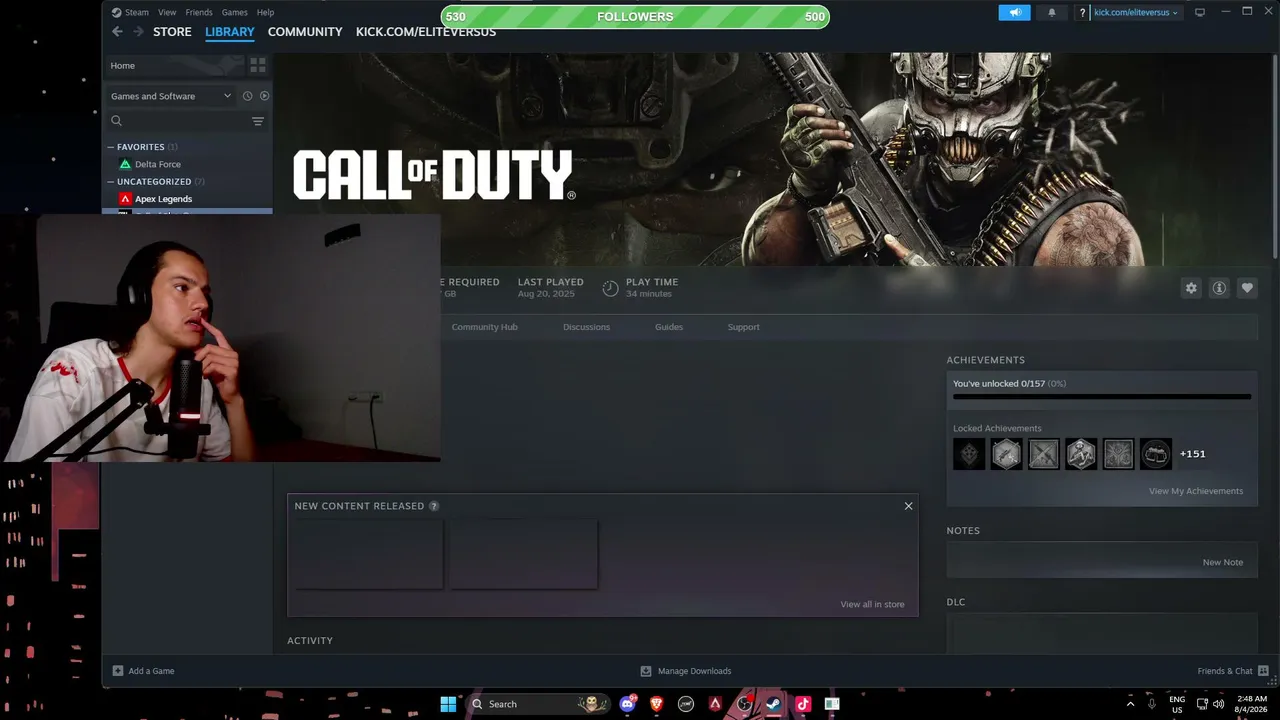Open library advanced filter options

pos(258,121)
